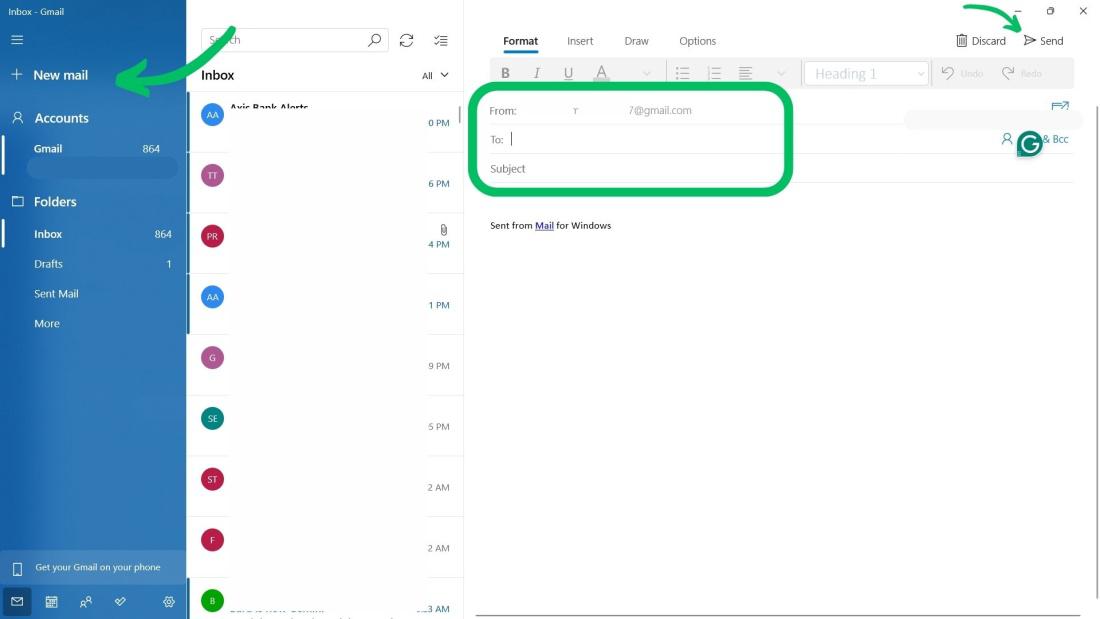Open the Sent Mail folder

(94, 293)
